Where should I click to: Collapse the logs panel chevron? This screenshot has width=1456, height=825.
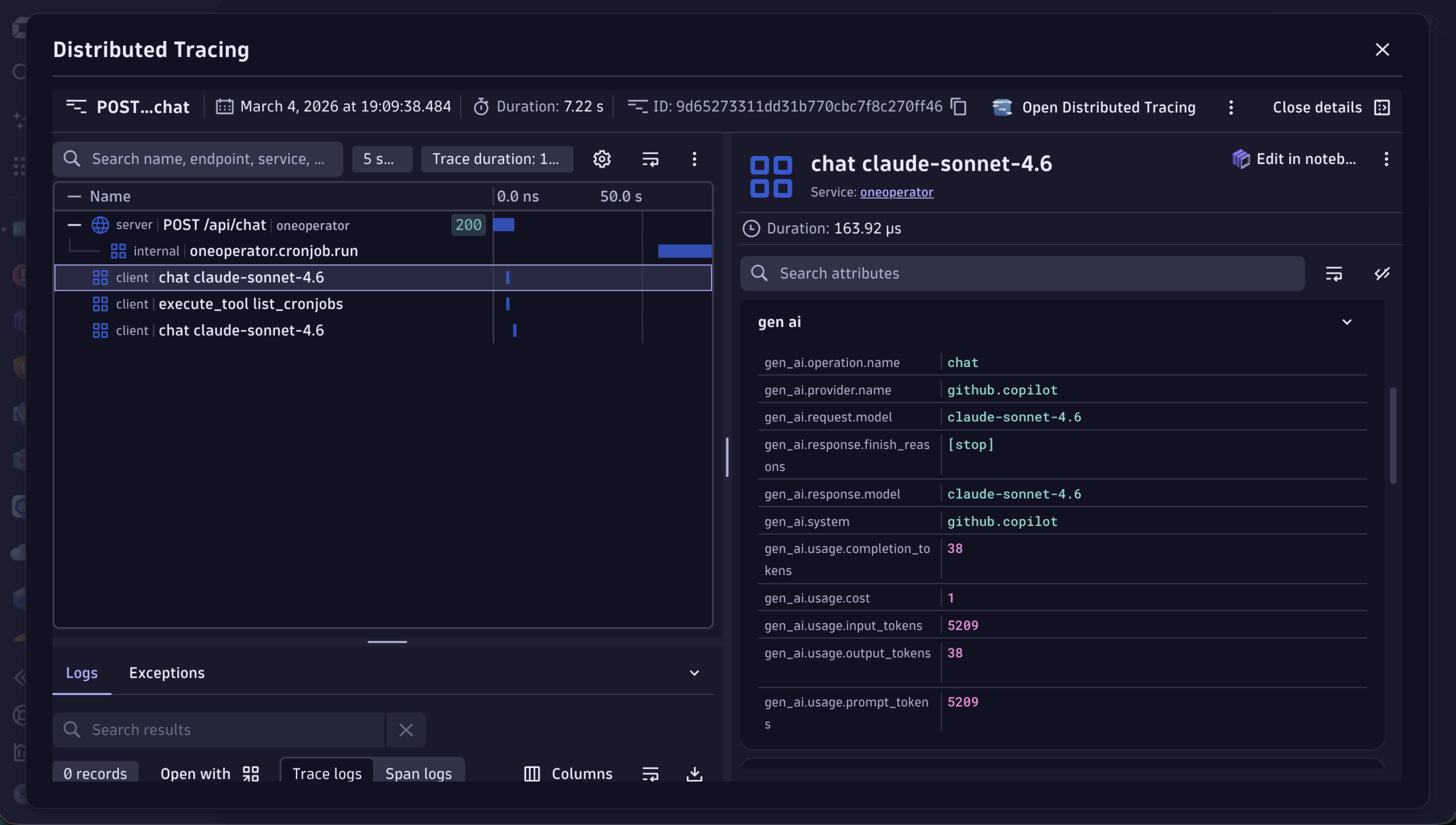[x=694, y=673]
